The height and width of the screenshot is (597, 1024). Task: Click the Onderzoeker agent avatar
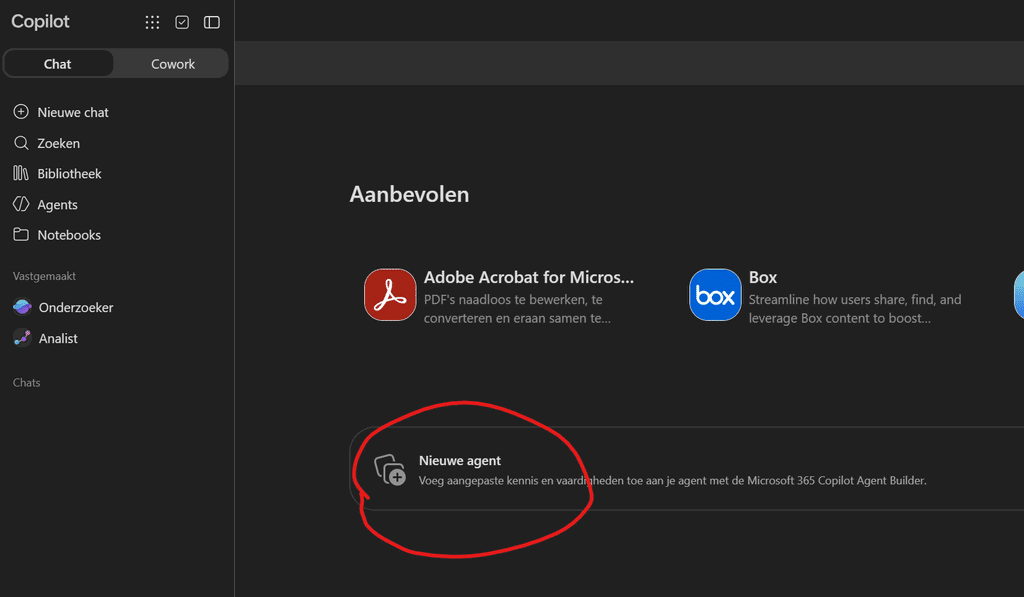tap(22, 307)
